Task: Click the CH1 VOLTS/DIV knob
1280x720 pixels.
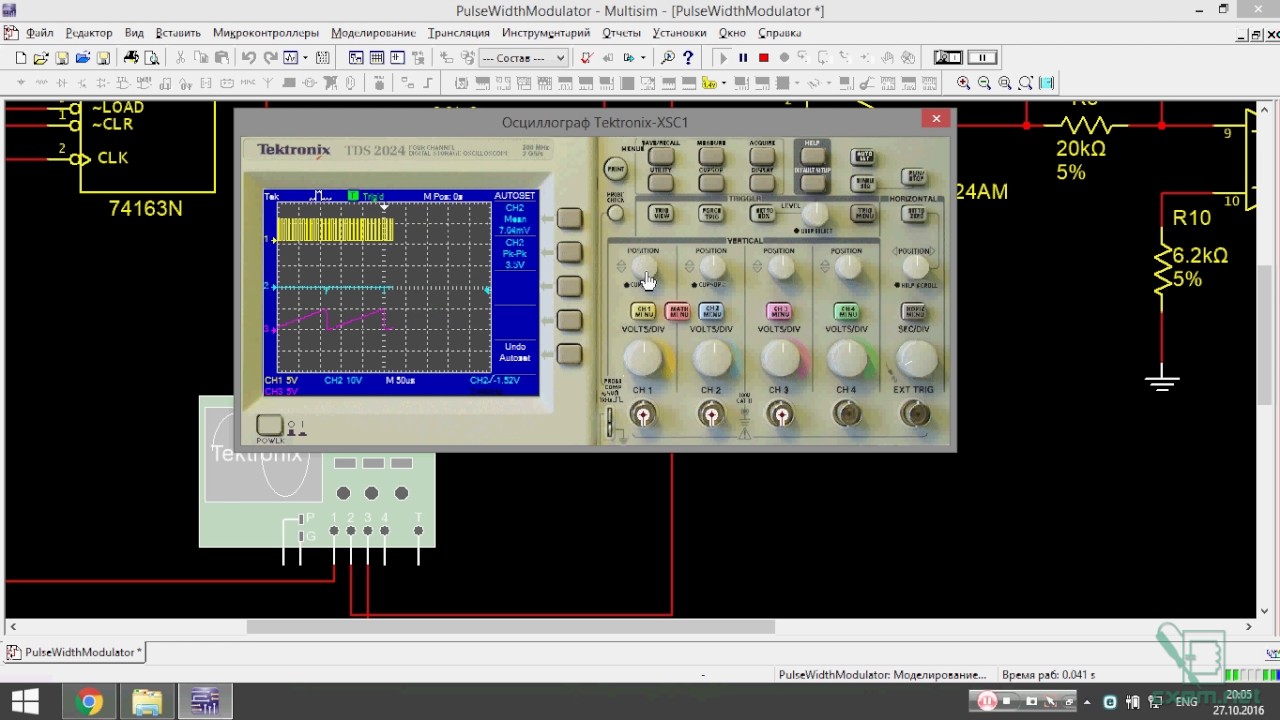Action: click(x=643, y=359)
